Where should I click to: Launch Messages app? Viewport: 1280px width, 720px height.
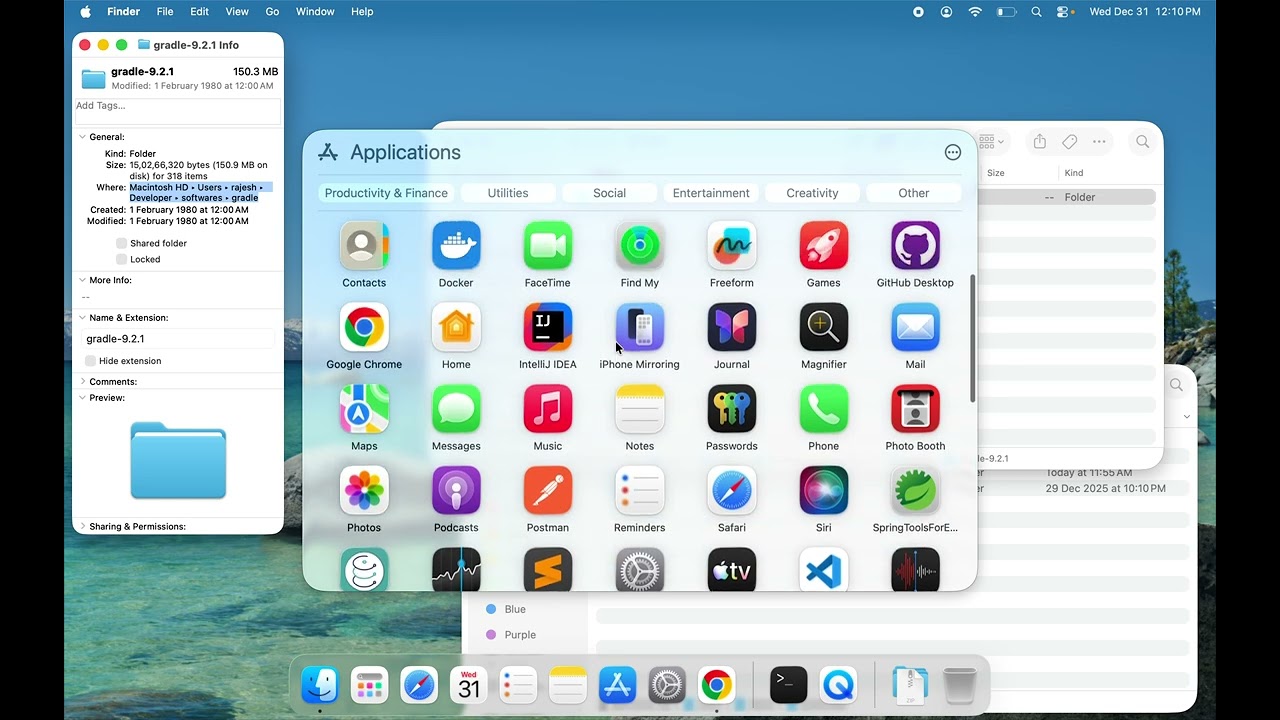[456, 410]
